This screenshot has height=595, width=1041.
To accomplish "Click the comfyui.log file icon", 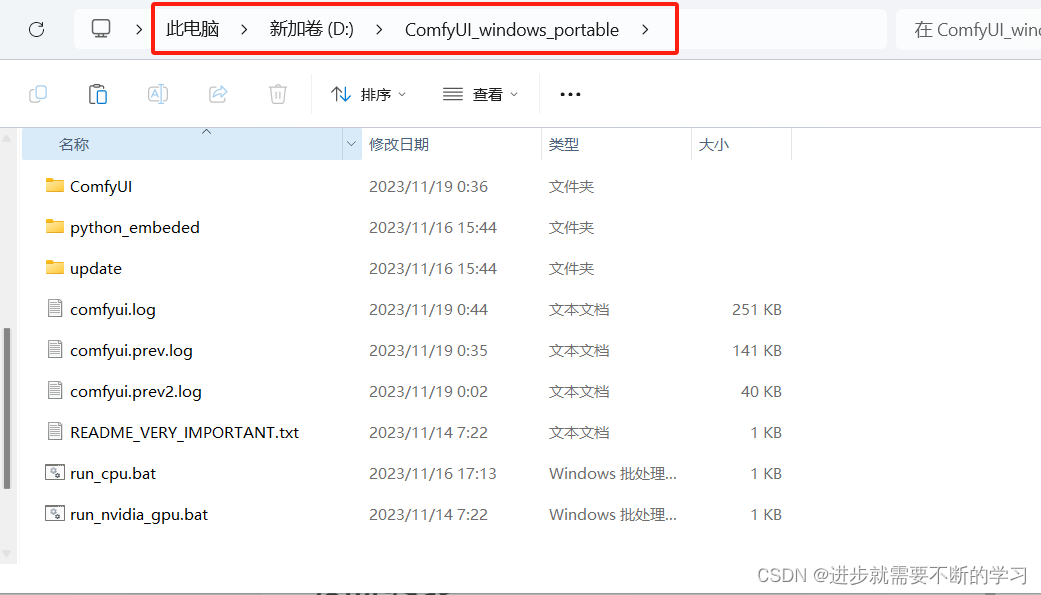I will coord(55,308).
